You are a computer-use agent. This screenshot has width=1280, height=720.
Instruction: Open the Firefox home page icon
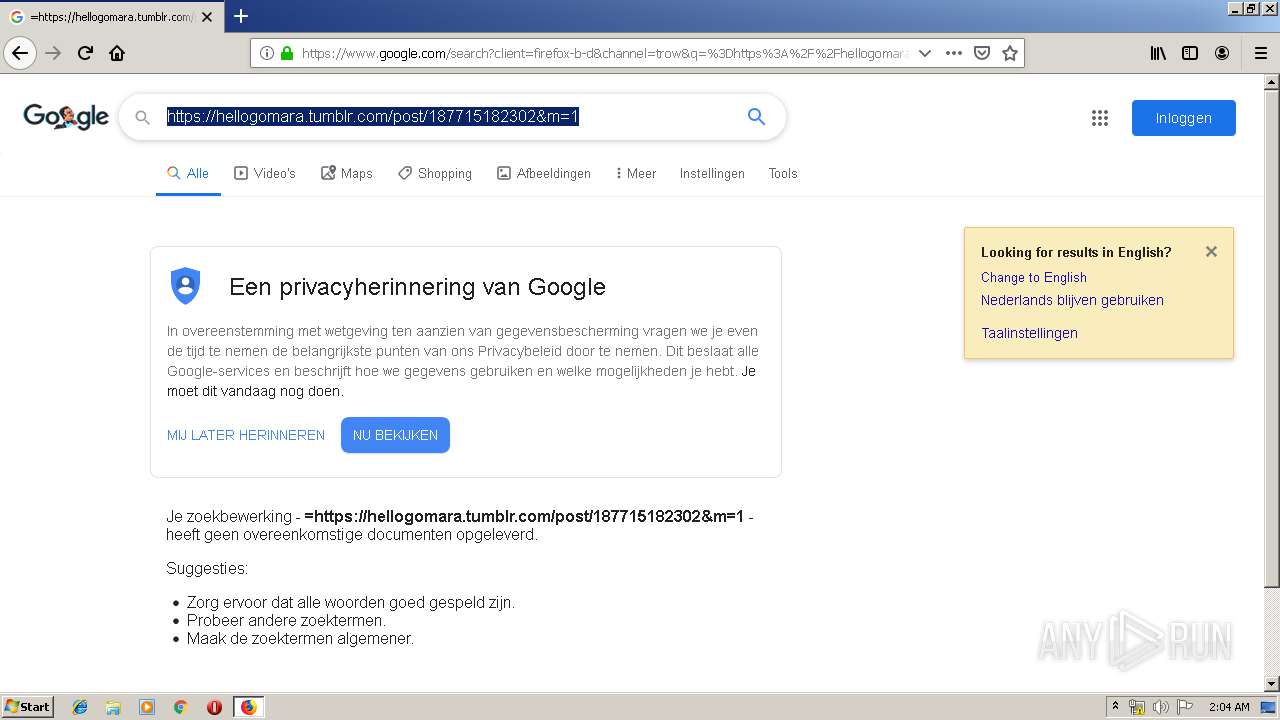(117, 53)
